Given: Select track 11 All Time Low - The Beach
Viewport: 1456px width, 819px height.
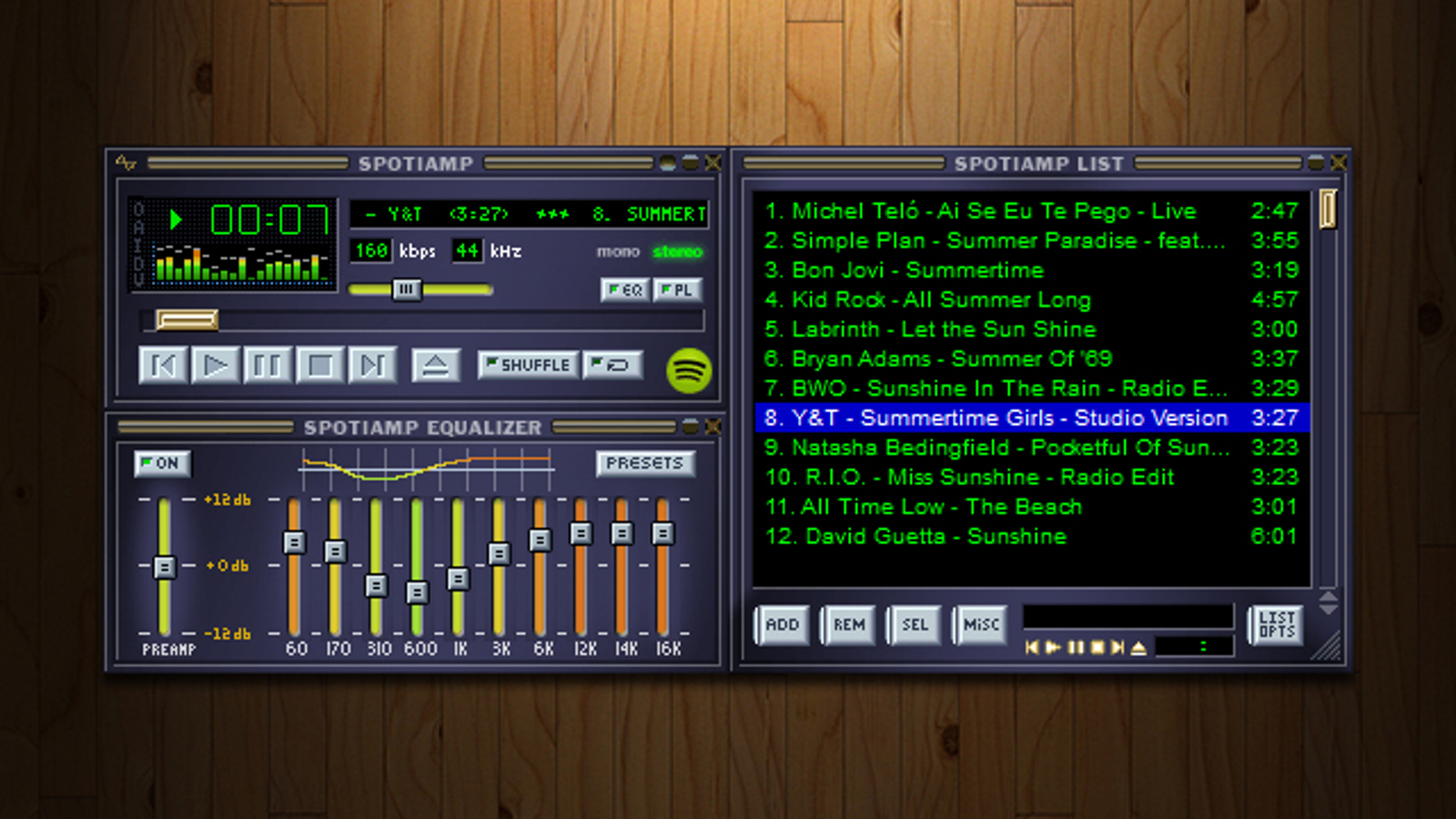Looking at the screenshot, I should click(1032, 507).
